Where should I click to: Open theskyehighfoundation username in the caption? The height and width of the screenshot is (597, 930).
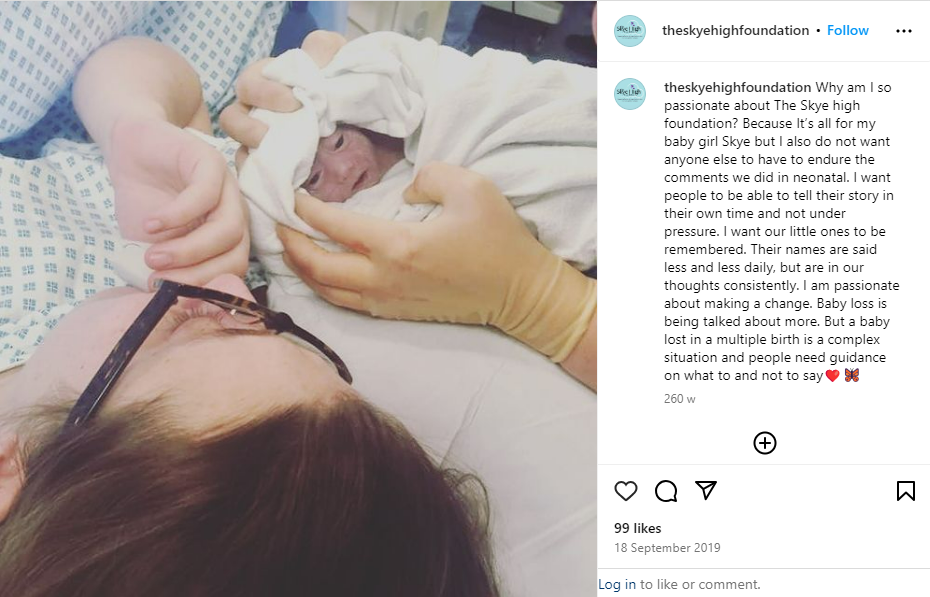tap(737, 87)
